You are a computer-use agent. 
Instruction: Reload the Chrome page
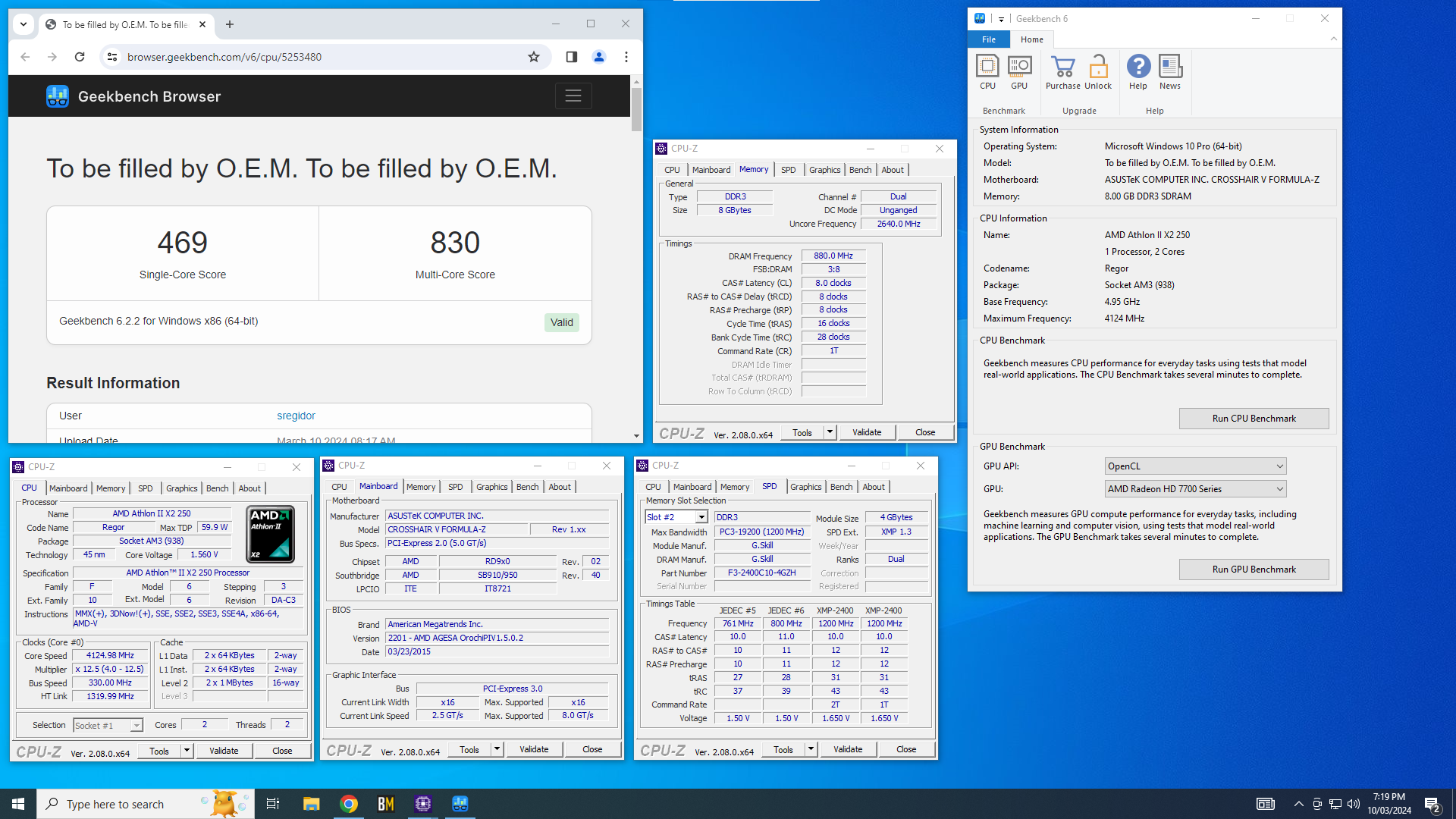[x=80, y=57]
